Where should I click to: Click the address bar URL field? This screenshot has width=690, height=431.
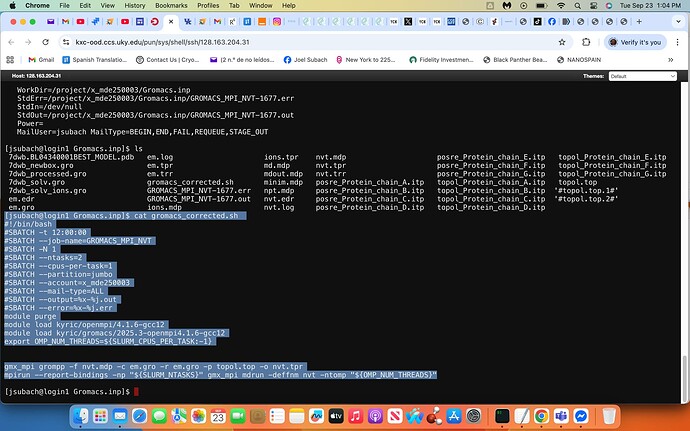coord(315,42)
